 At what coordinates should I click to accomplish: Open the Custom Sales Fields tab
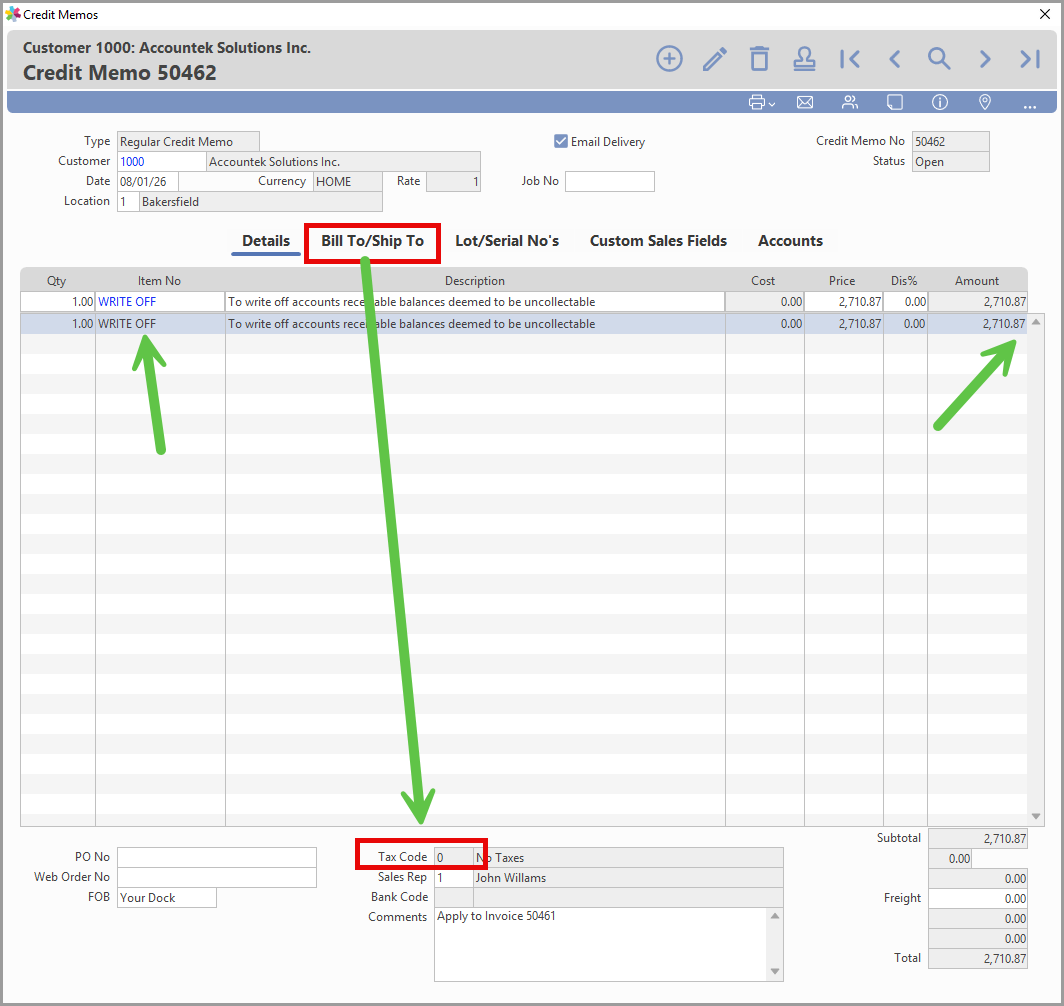tap(658, 241)
